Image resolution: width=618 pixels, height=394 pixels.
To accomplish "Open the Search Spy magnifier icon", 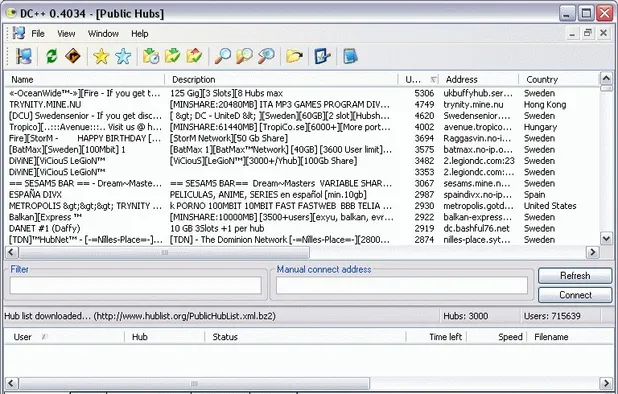I will 266,56.
